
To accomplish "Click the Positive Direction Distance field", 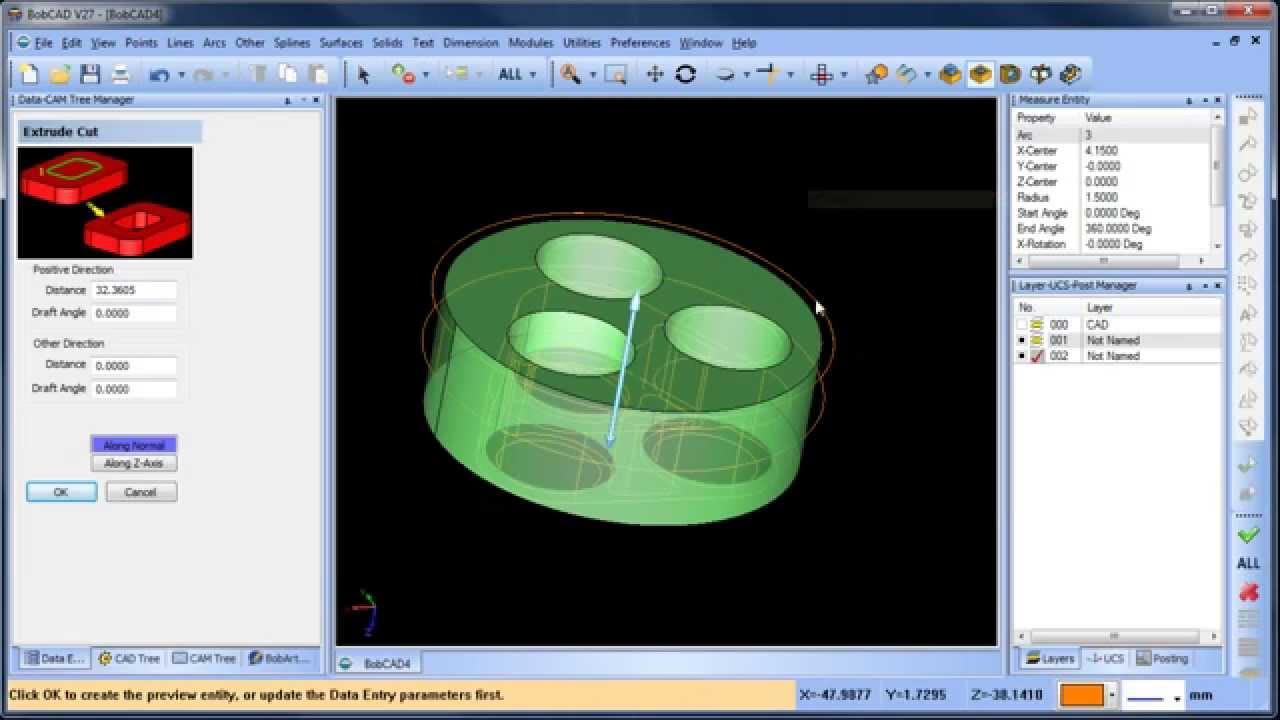I will point(134,290).
